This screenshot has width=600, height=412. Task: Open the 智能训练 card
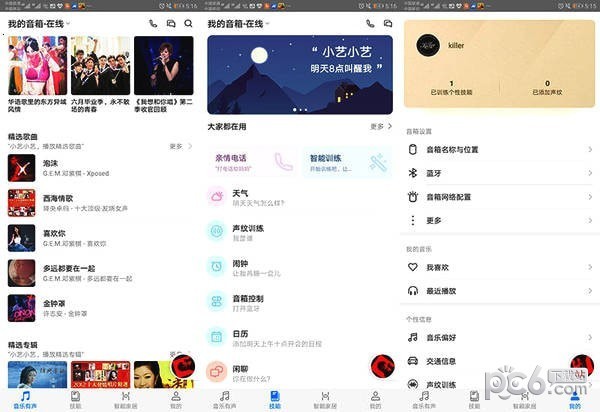[x=347, y=162]
